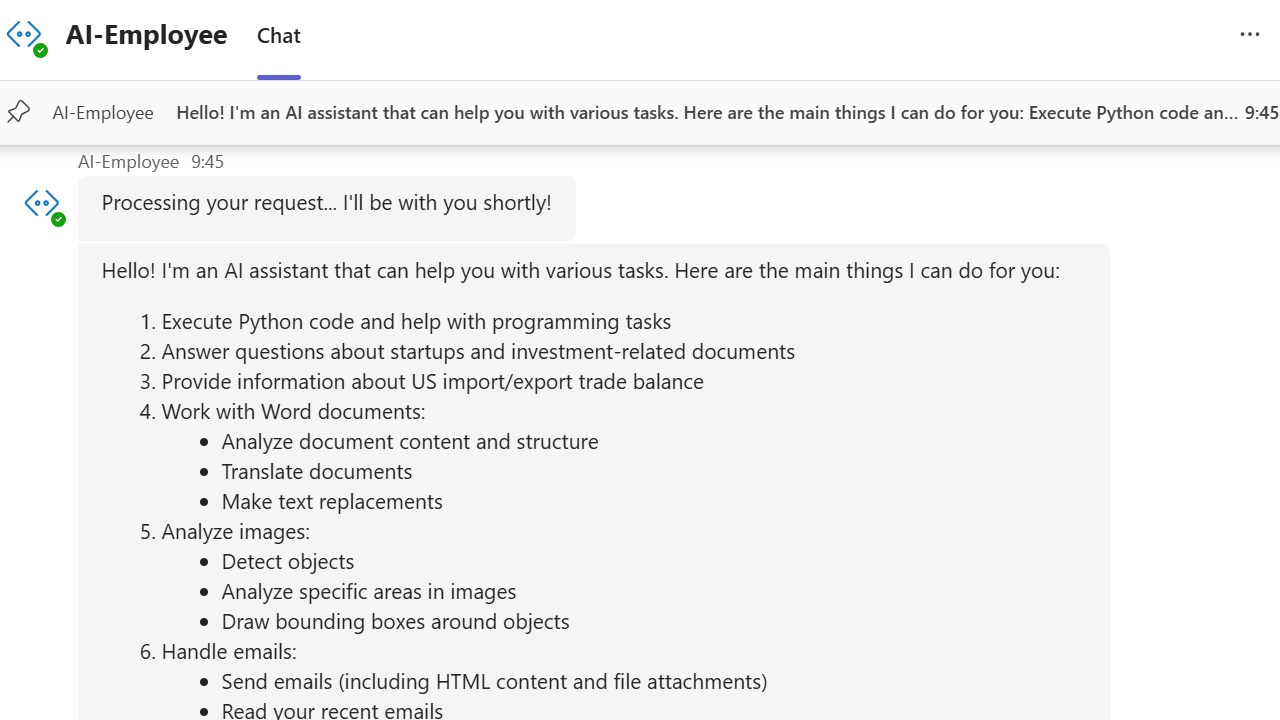Viewport: 1280px width, 720px height.
Task: Click the "Execute Python code" list item
Action: 415,322
